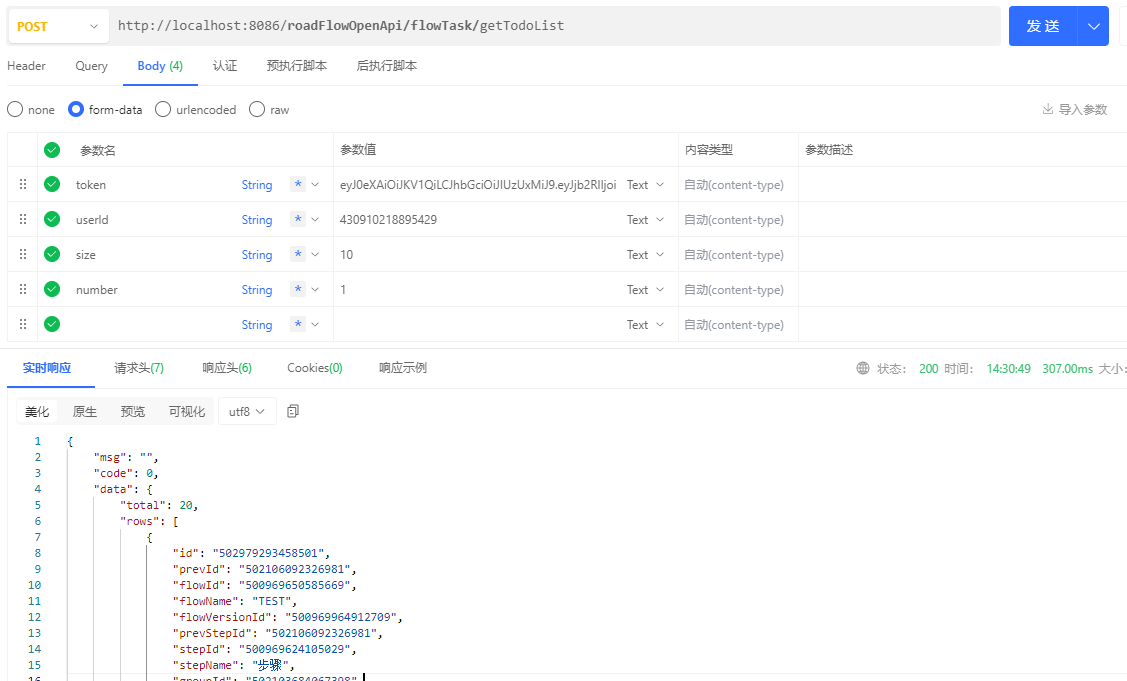Grab the drag handle of token row
This screenshot has width=1127, height=681.
pyautogui.click(x=23, y=184)
